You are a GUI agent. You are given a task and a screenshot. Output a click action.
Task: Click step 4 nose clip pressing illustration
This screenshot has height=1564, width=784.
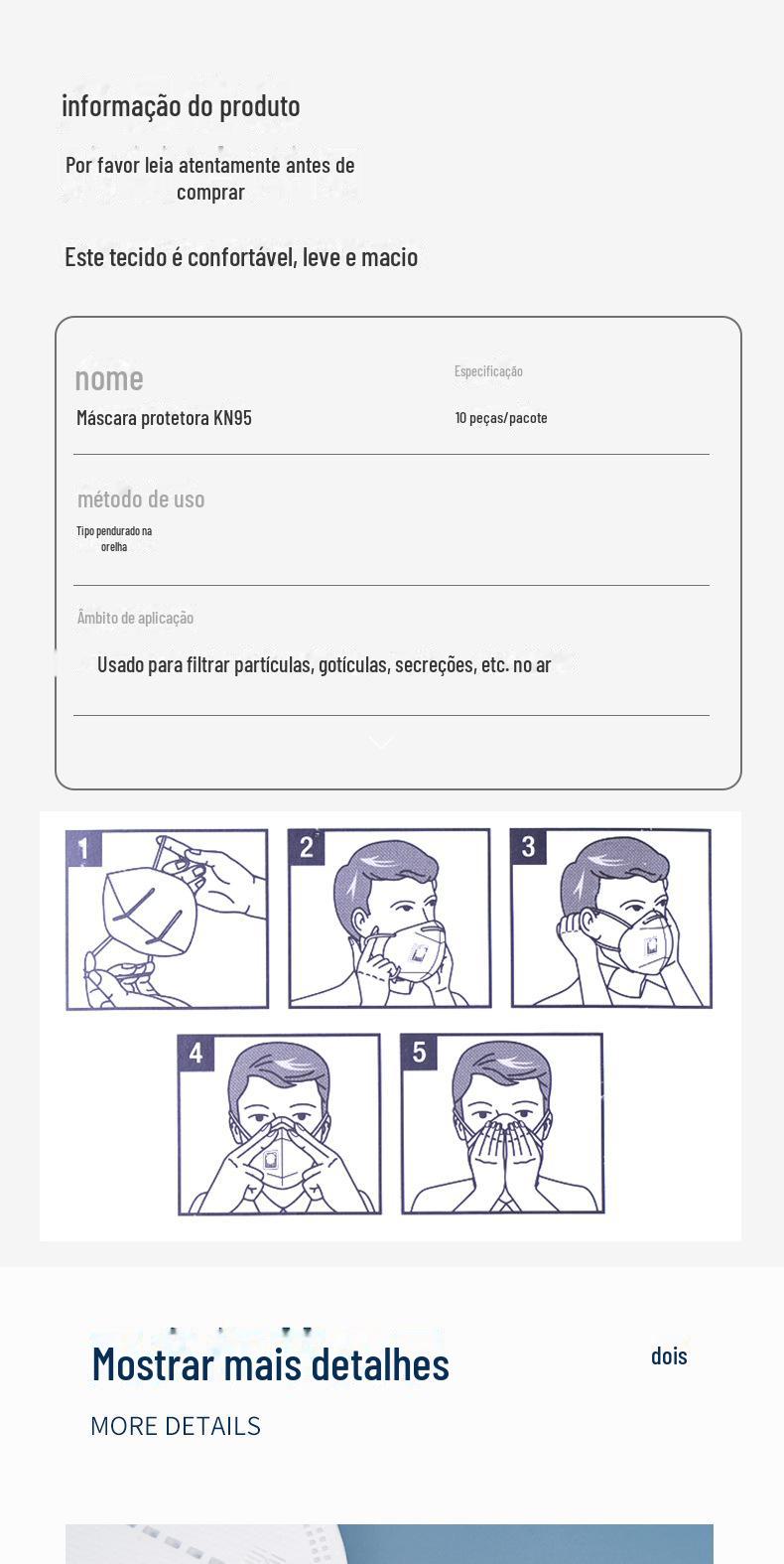(279, 1124)
